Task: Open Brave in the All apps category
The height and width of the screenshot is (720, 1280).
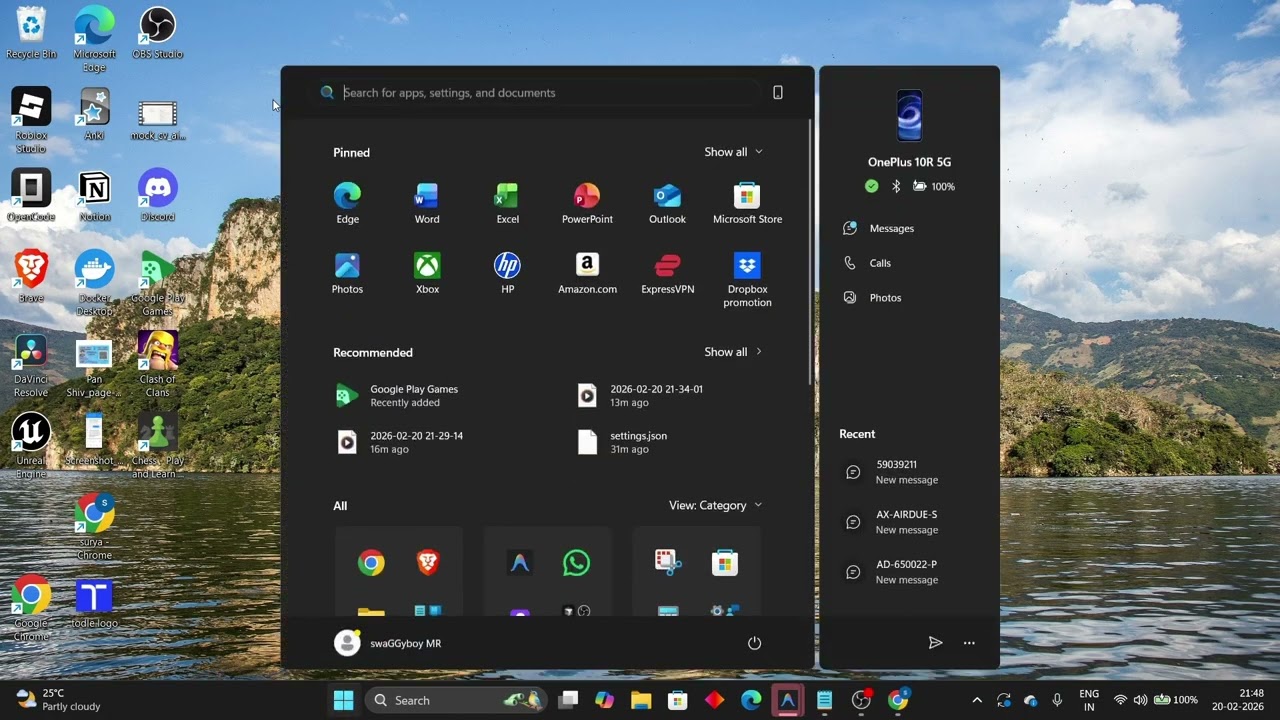Action: [428, 563]
